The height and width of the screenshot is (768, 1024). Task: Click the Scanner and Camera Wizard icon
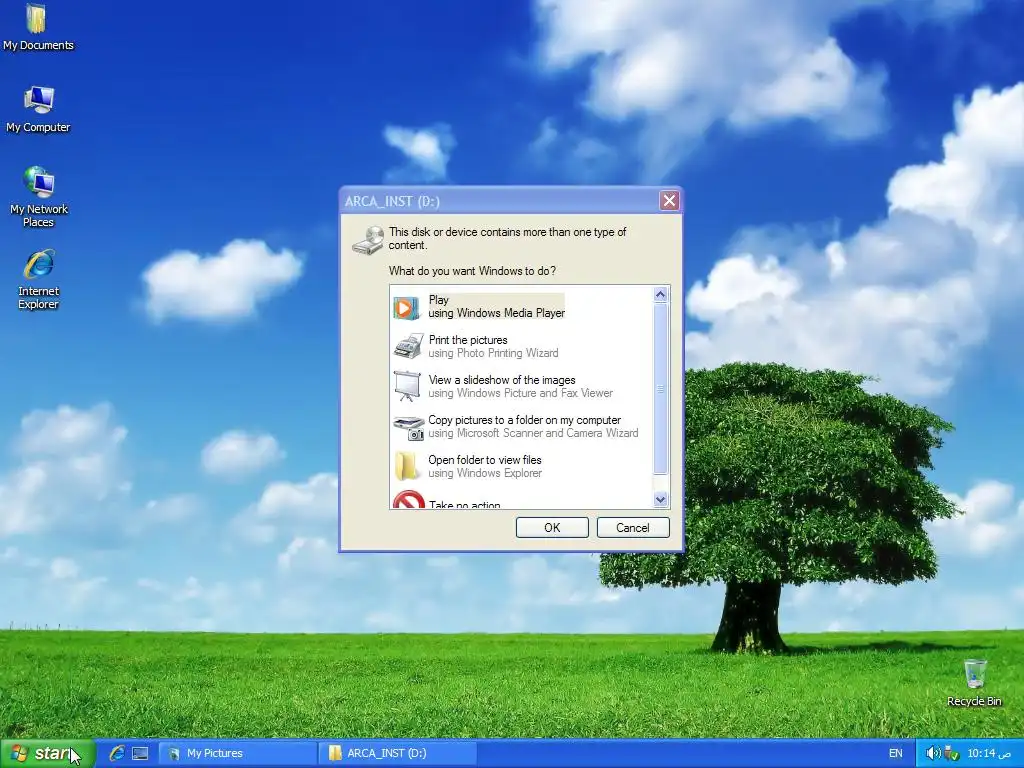408,428
